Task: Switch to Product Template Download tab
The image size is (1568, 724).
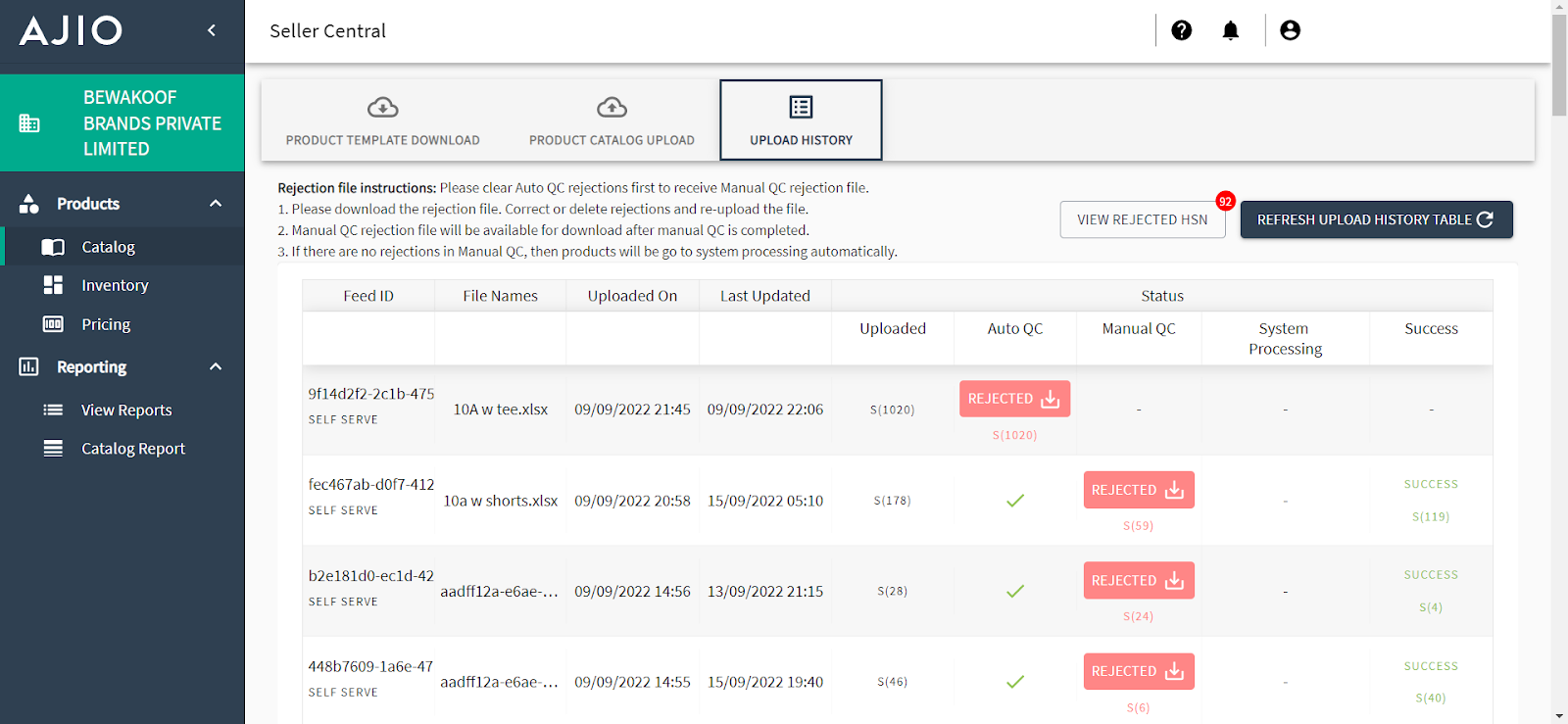Action: [382, 121]
